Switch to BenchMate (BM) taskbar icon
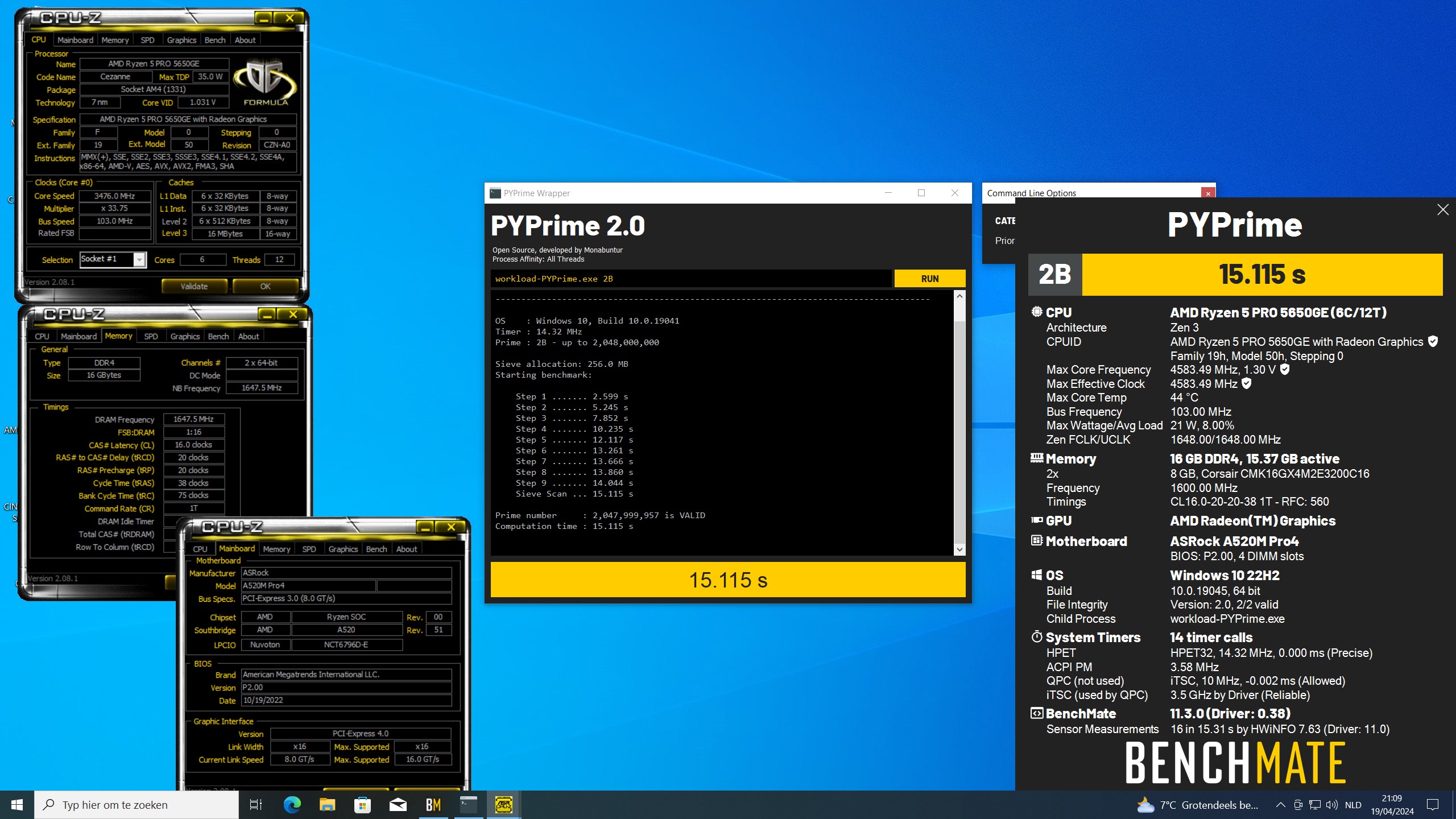Image resolution: width=1456 pixels, height=819 pixels. point(433,805)
